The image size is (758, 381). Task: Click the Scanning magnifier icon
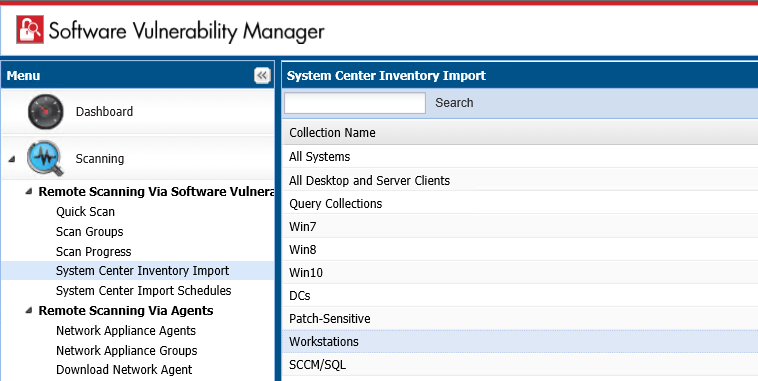[x=45, y=158]
